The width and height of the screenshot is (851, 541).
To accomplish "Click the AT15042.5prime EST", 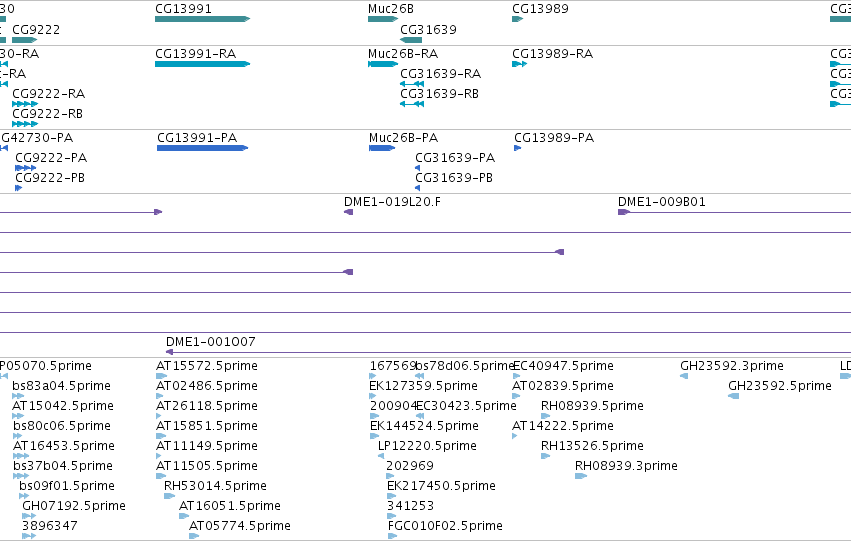I will (x=18, y=416).
